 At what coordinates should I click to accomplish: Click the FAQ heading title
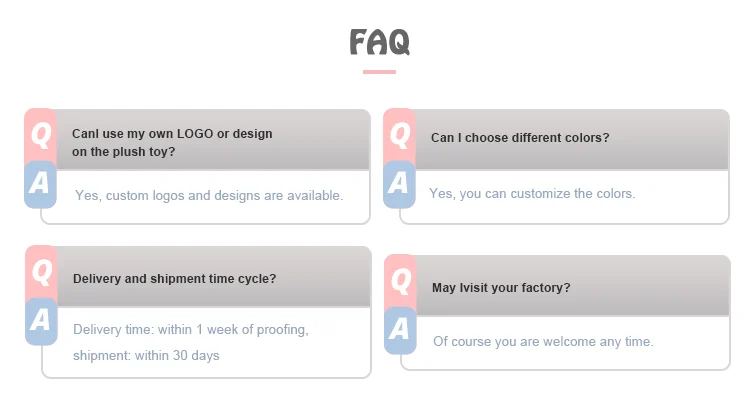tap(379, 42)
